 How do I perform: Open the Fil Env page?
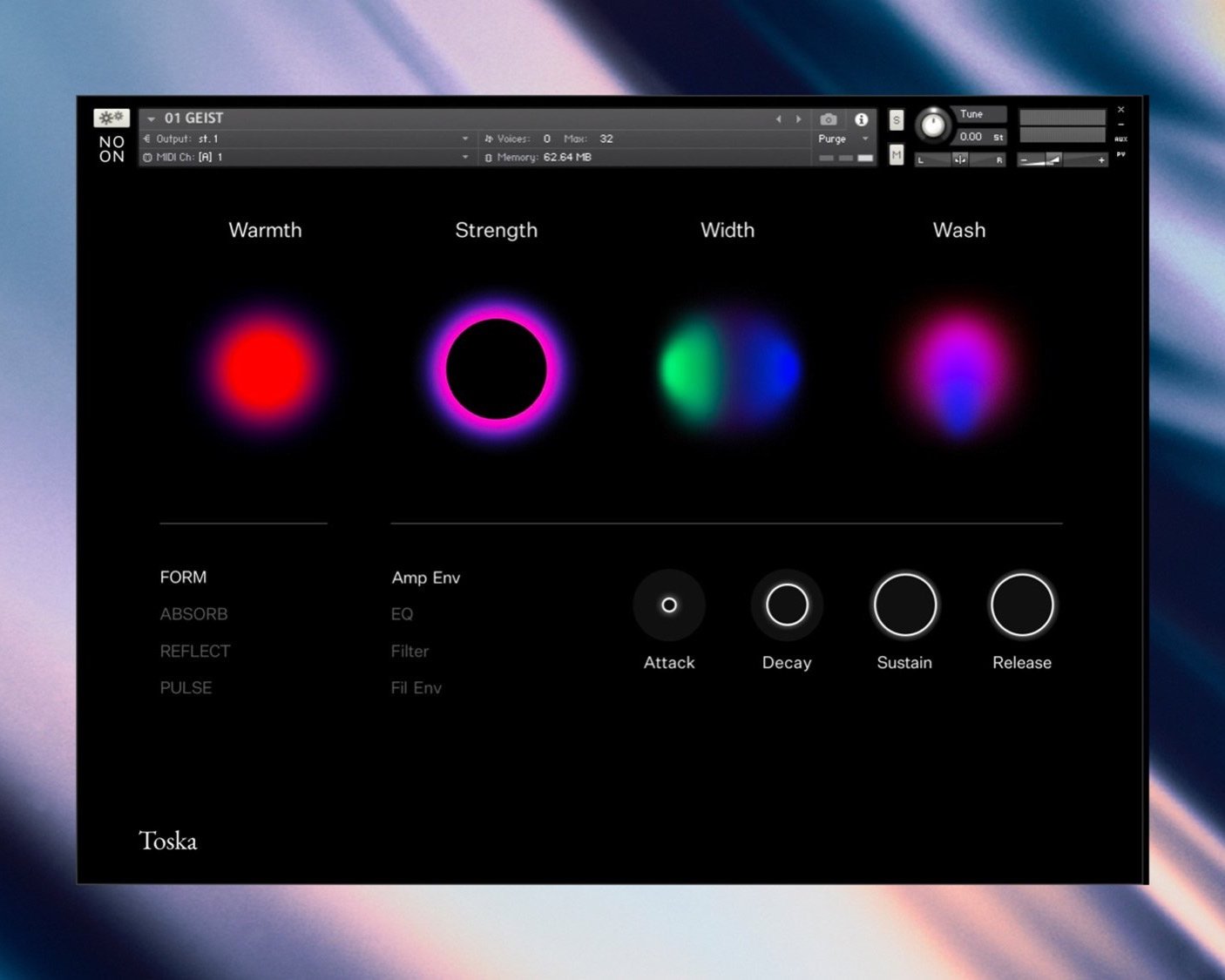pos(416,687)
